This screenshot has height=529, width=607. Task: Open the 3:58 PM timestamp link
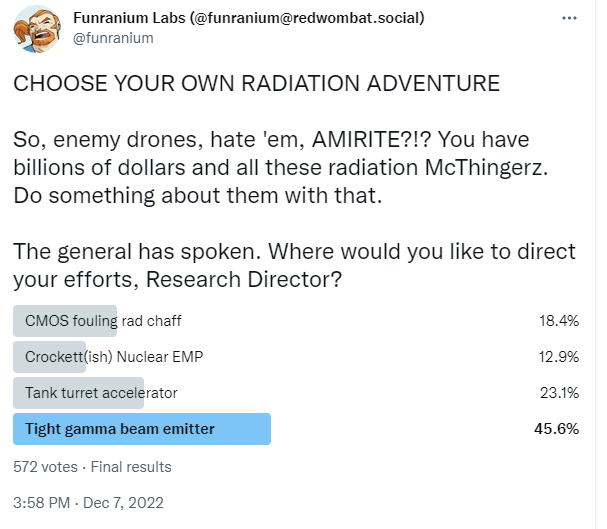41,503
